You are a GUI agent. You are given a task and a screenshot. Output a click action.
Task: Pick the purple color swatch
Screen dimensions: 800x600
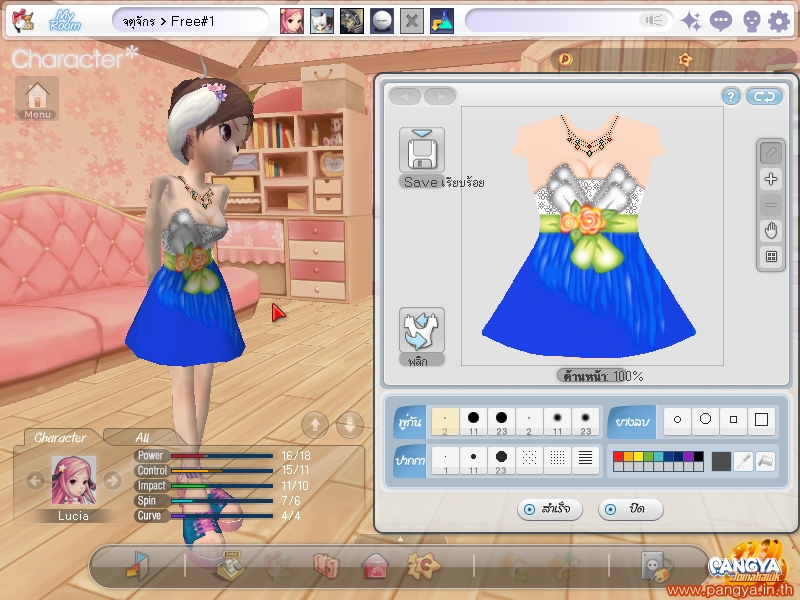point(688,456)
